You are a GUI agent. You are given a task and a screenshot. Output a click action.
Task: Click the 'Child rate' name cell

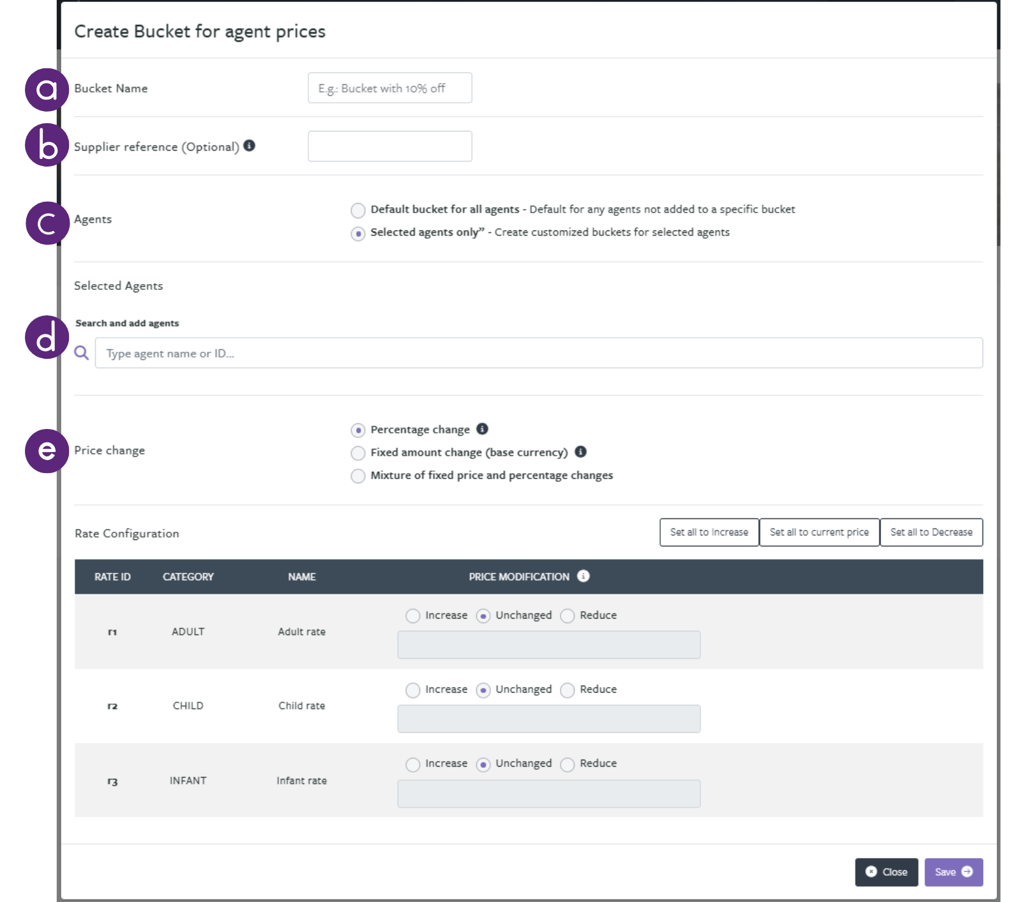point(302,705)
